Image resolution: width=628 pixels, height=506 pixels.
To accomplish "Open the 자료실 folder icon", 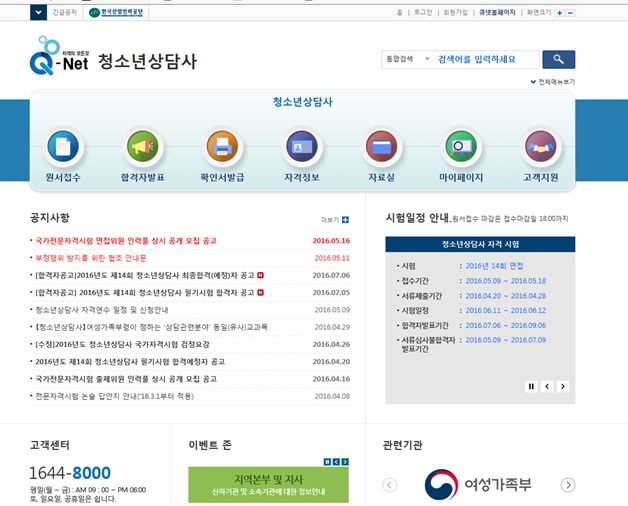I will coord(381,146).
